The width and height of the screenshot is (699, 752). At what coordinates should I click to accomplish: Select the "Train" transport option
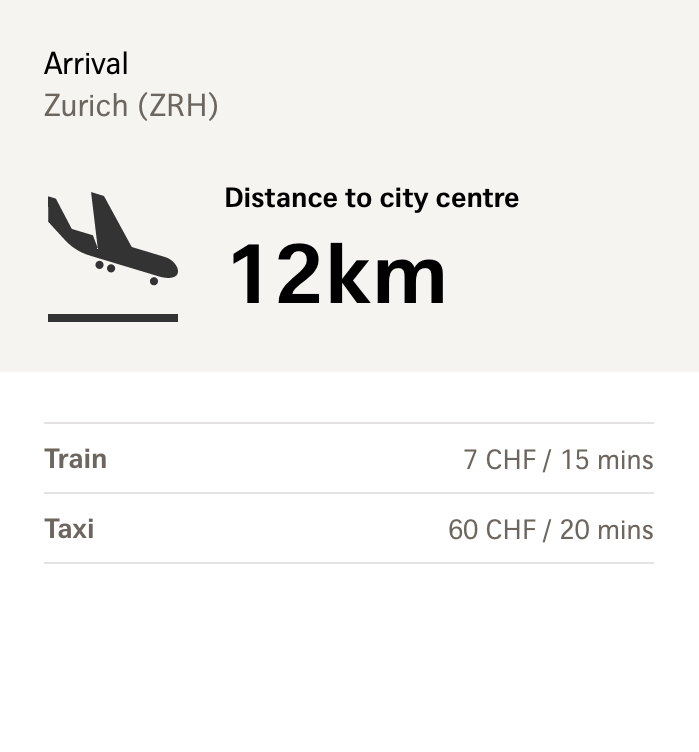[x=75, y=459]
